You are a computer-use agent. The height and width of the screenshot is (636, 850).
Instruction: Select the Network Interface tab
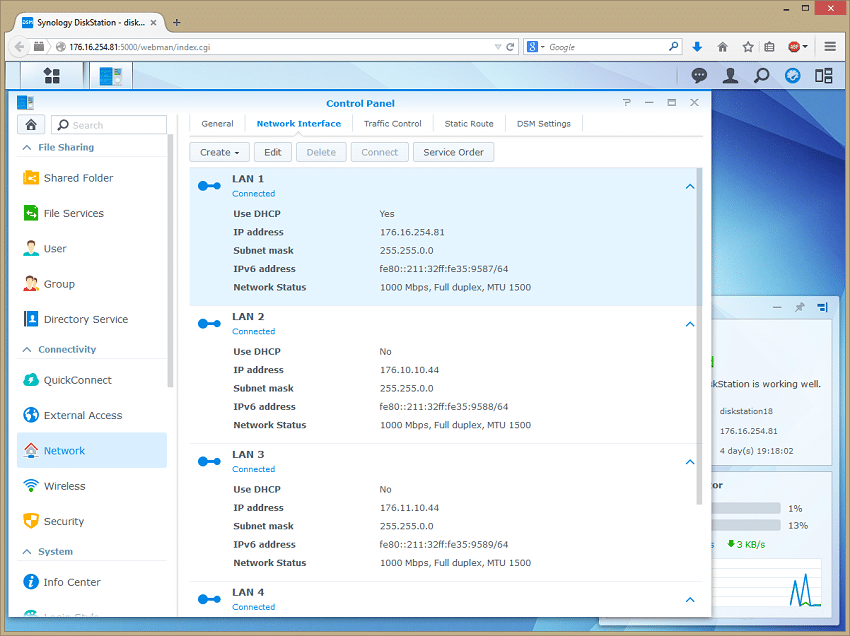pyautogui.click(x=299, y=124)
